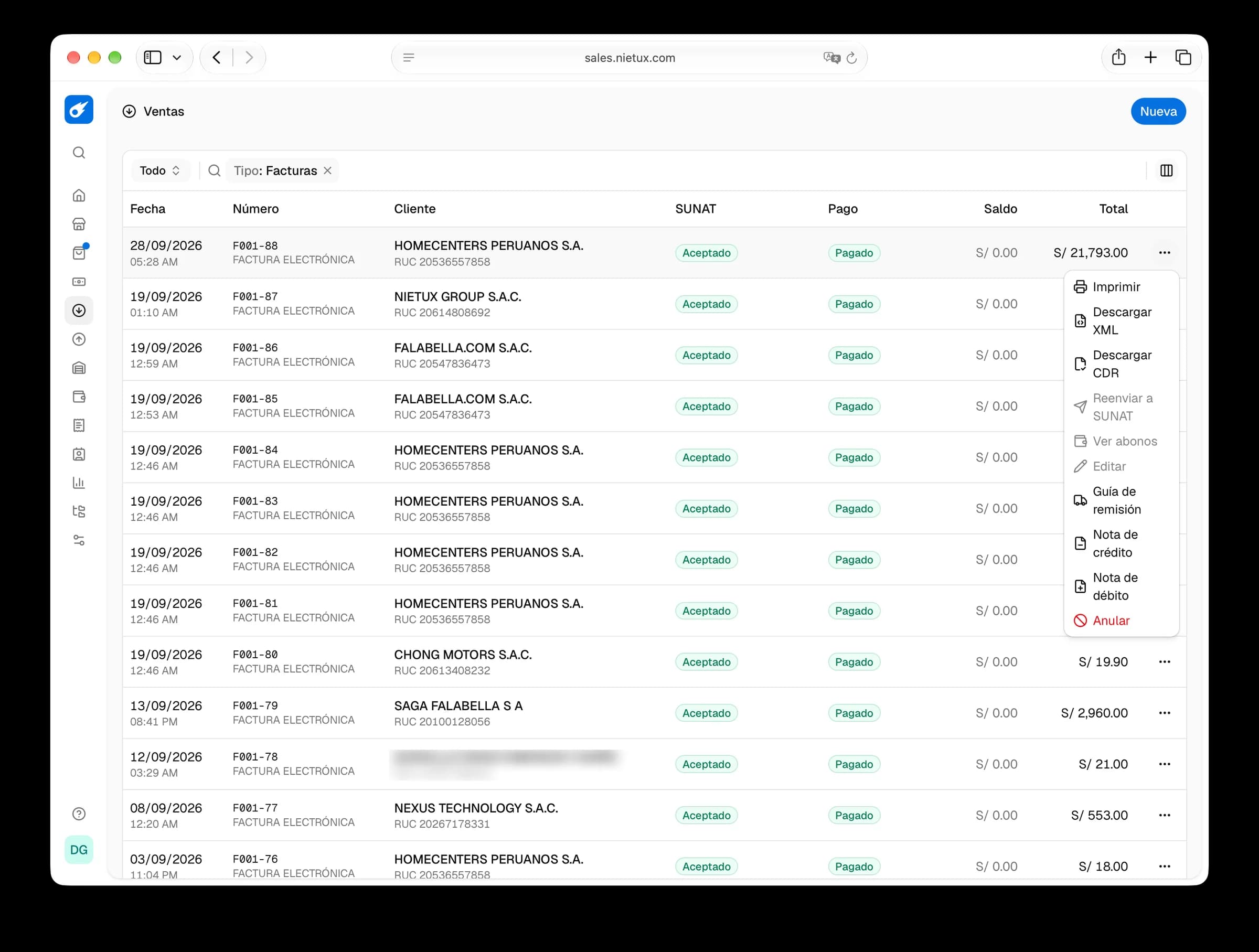
Task: Select Nota de débito menu item
Action: [1121, 587]
